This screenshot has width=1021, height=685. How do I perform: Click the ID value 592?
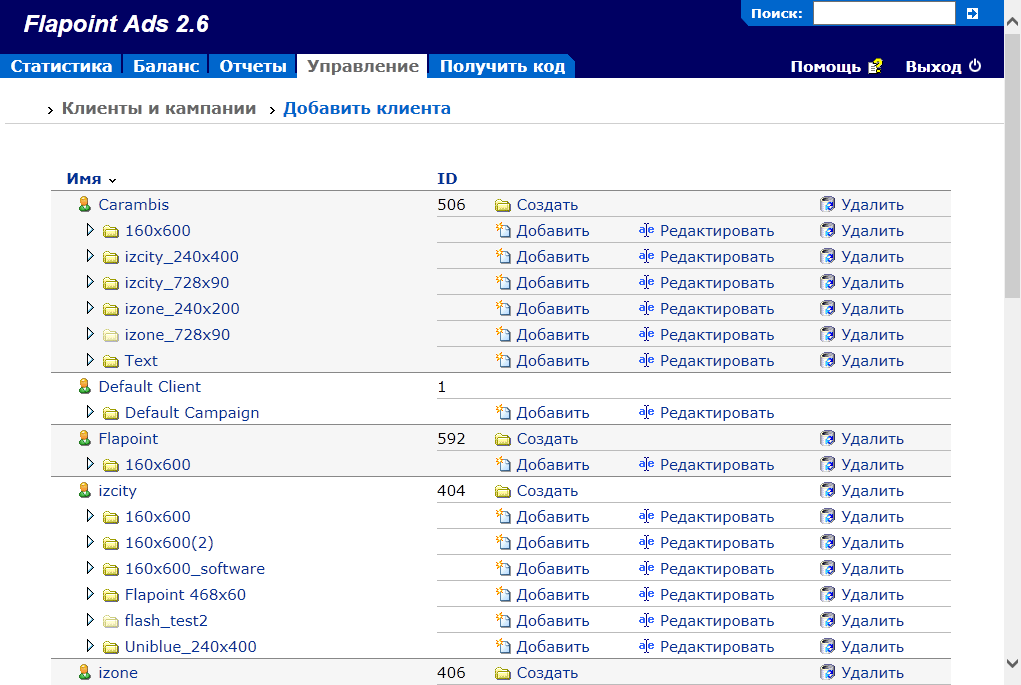[451, 439]
